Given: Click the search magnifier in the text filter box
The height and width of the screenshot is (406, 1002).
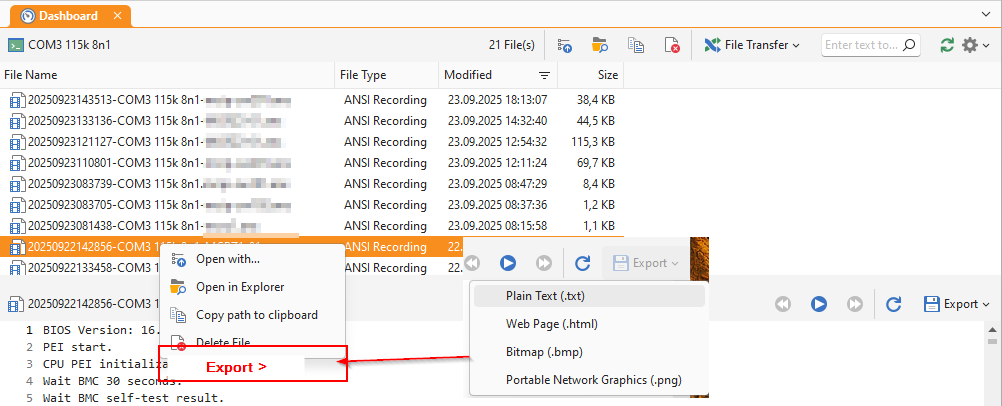Looking at the screenshot, I should [x=909, y=45].
